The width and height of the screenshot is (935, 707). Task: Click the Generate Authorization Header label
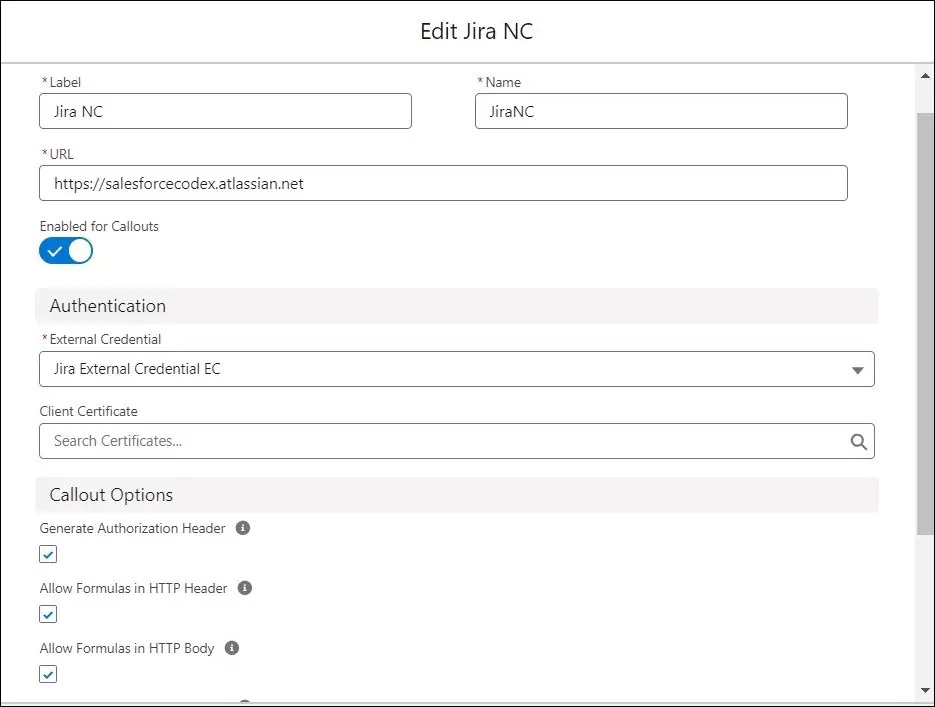point(132,528)
